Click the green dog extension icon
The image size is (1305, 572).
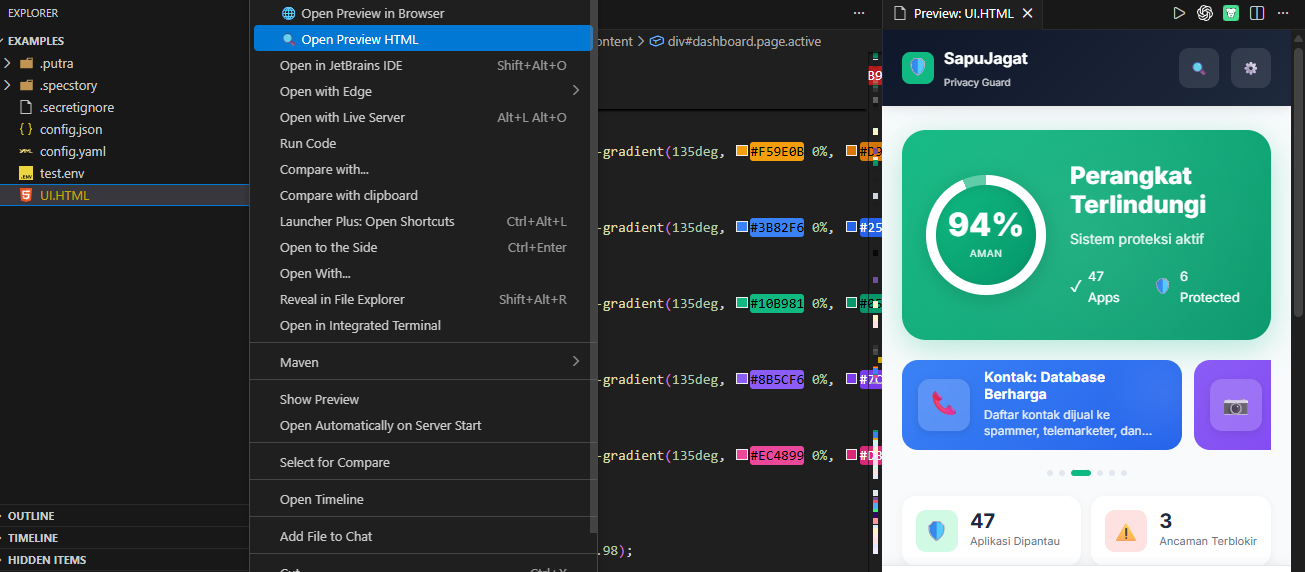click(x=1231, y=13)
